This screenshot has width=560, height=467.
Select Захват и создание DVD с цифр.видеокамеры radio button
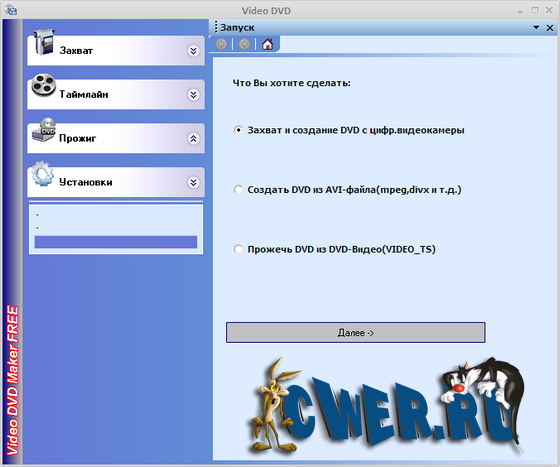[x=238, y=130]
